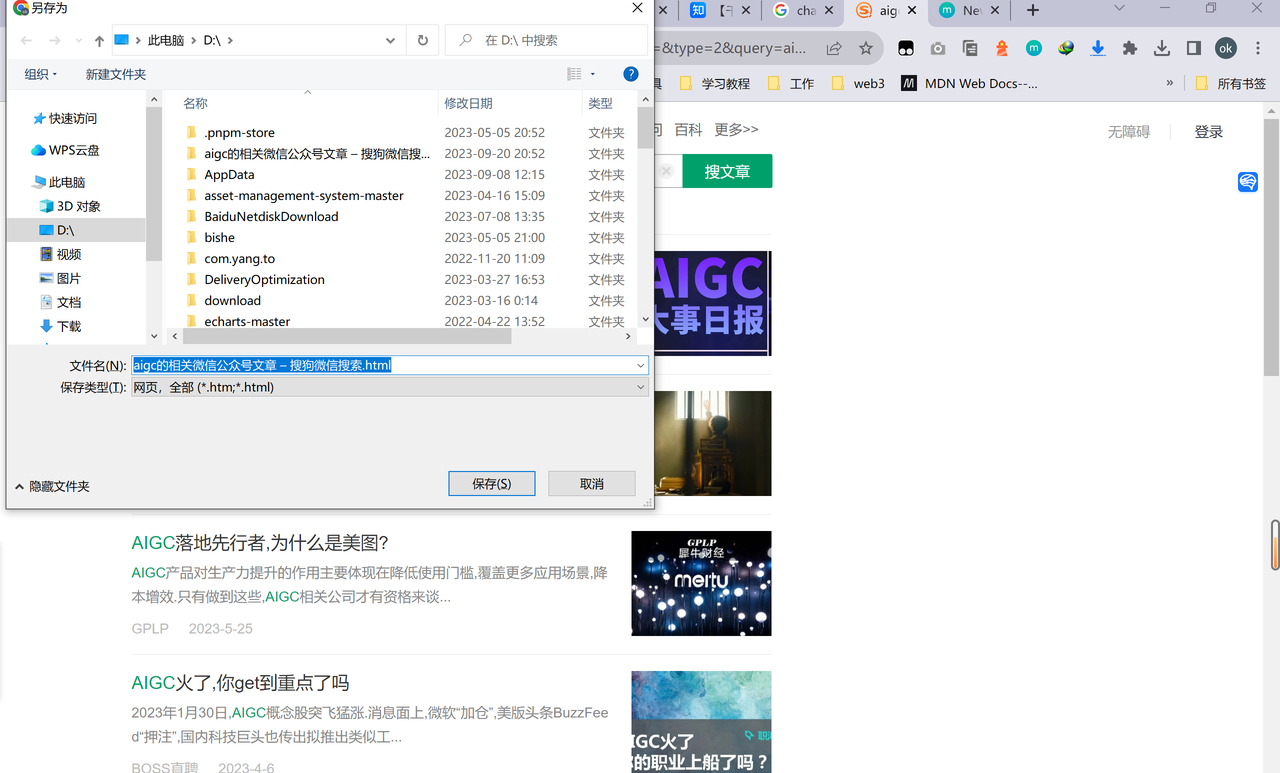This screenshot has width=1280, height=773.
Task: Open 3D 对象 in the navigation tree
Action: click(x=70, y=206)
